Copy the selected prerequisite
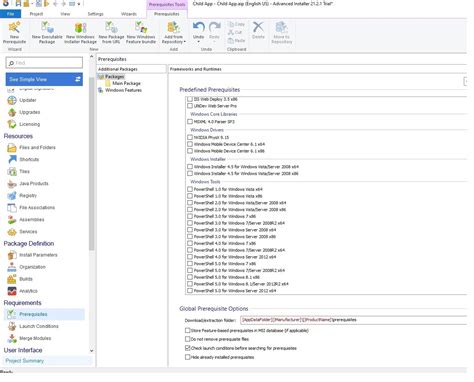The height and width of the screenshot is (382, 474). pyautogui.click(x=236, y=24)
